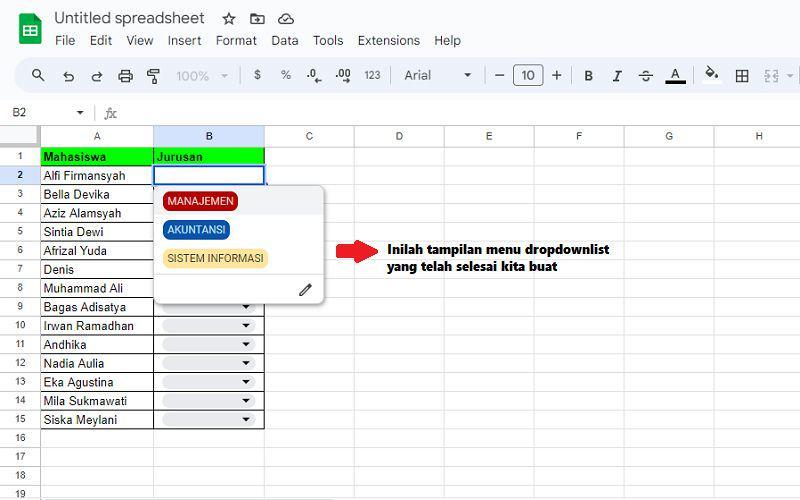Open the text color picker
The height and width of the screenshot is (500, 800).
[675, 76]
